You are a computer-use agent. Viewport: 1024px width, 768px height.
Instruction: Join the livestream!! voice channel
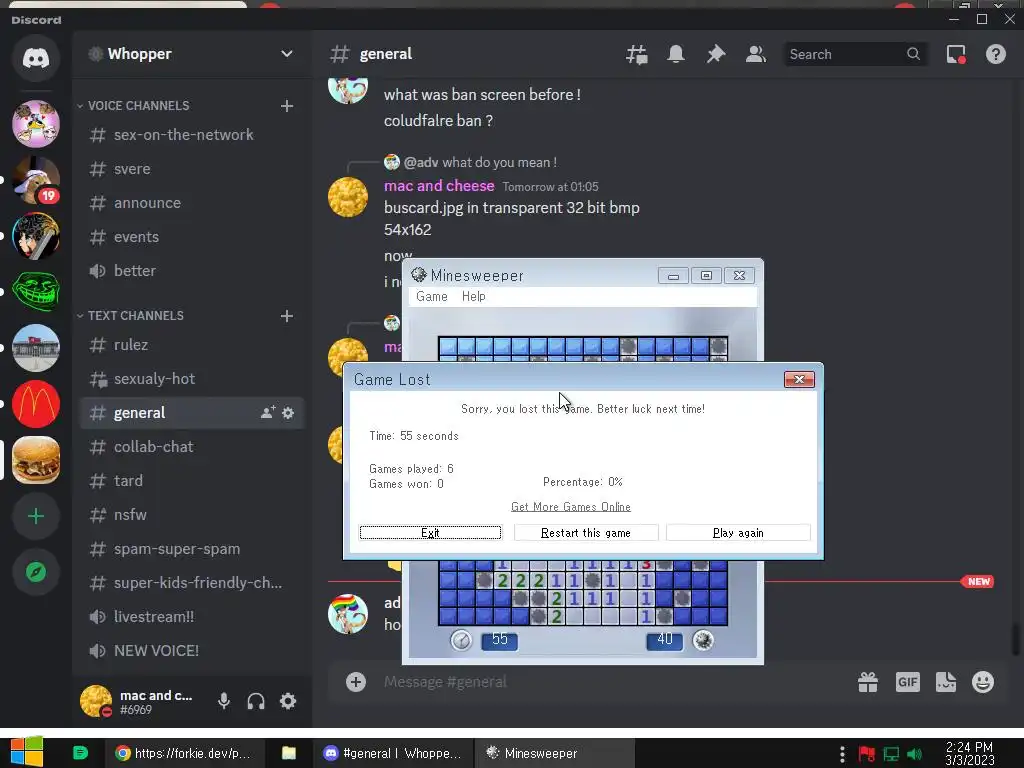tap(191, 616)
